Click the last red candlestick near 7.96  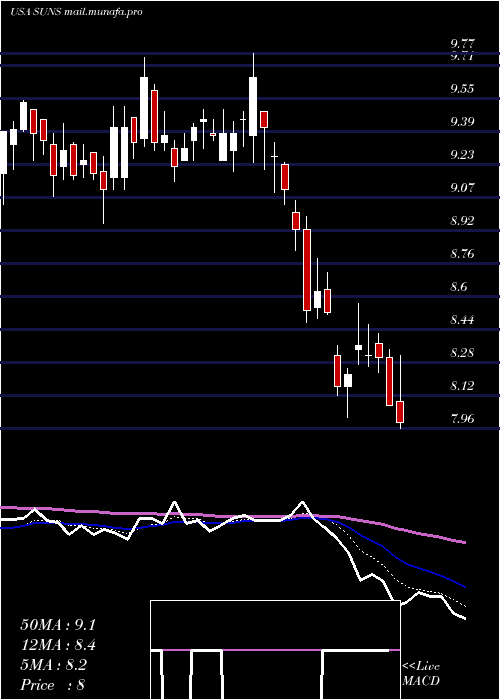click(400, 412)
